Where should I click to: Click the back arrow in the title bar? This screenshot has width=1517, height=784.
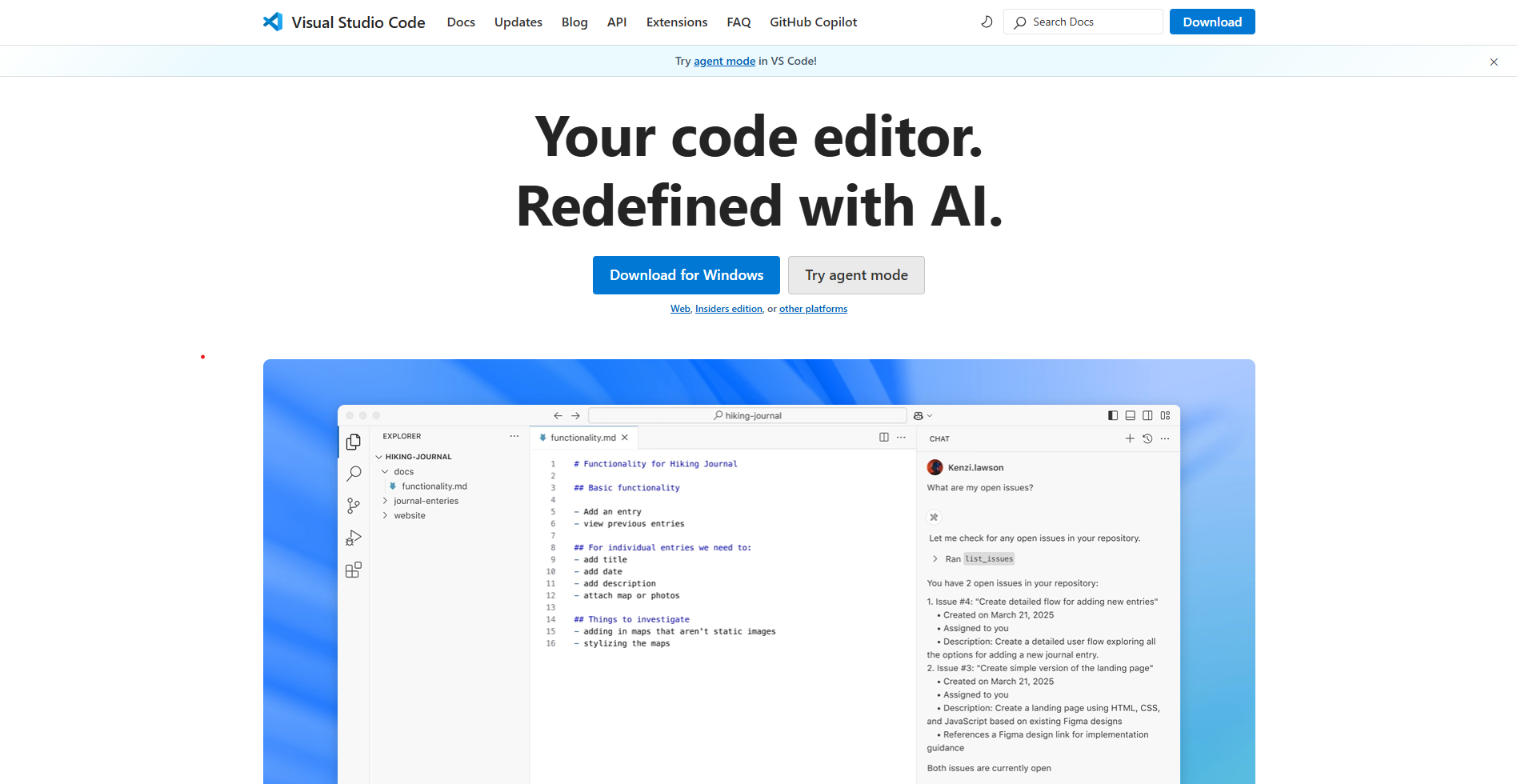[558, 415]
